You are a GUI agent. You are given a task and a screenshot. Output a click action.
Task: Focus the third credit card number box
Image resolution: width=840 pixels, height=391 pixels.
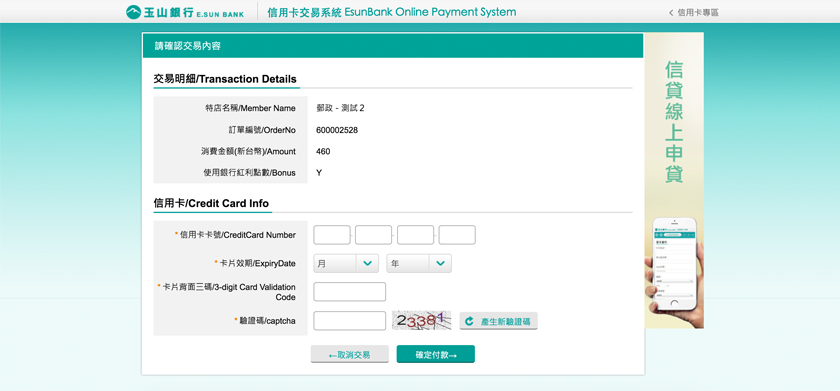point(415,235)
